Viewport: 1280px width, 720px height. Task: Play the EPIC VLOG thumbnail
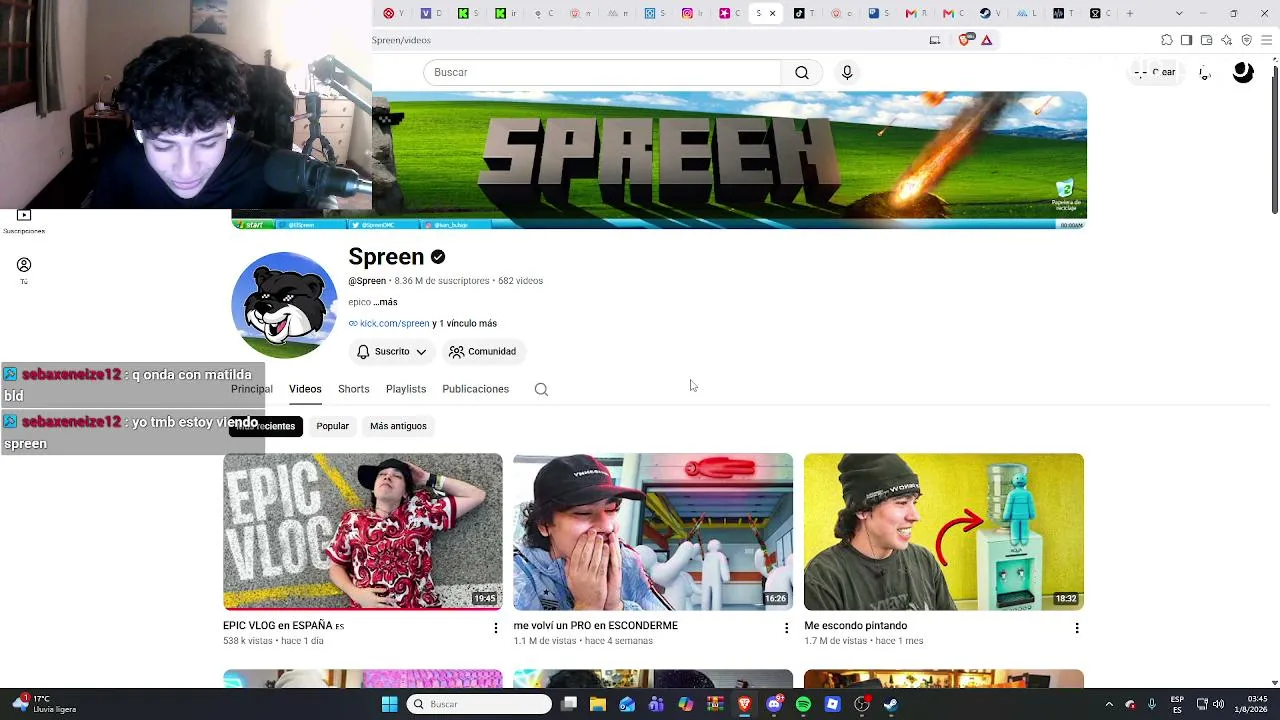[x=363, y=532]
